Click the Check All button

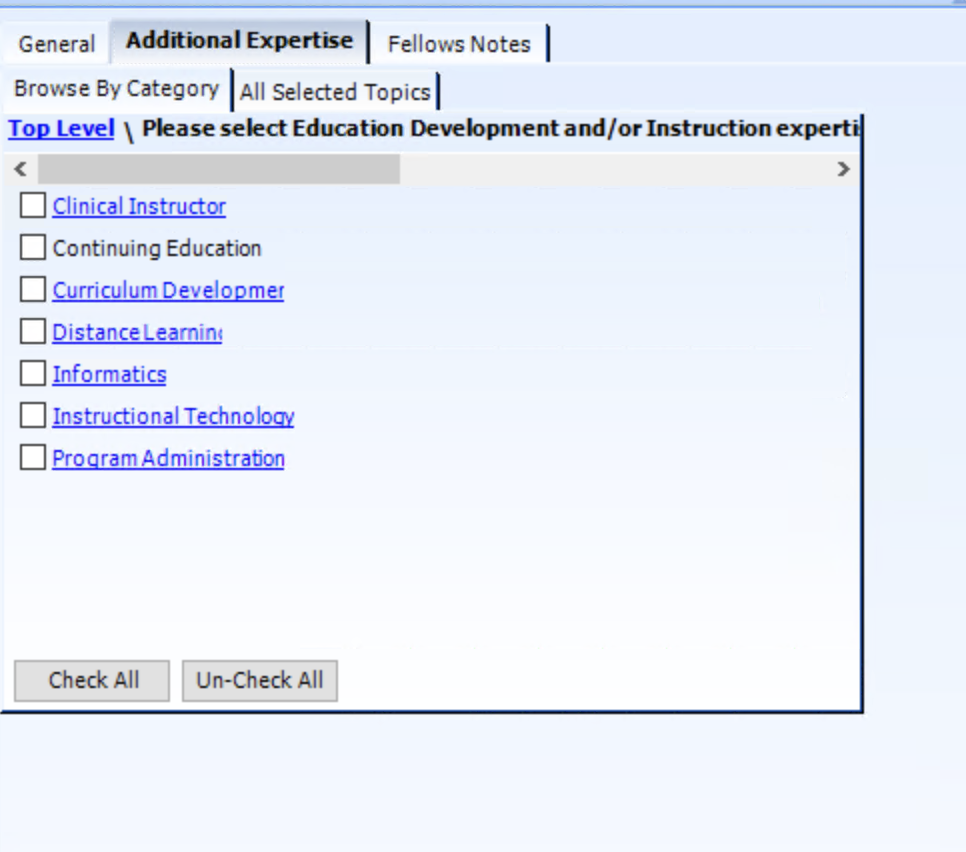click(x=91, y=680)
